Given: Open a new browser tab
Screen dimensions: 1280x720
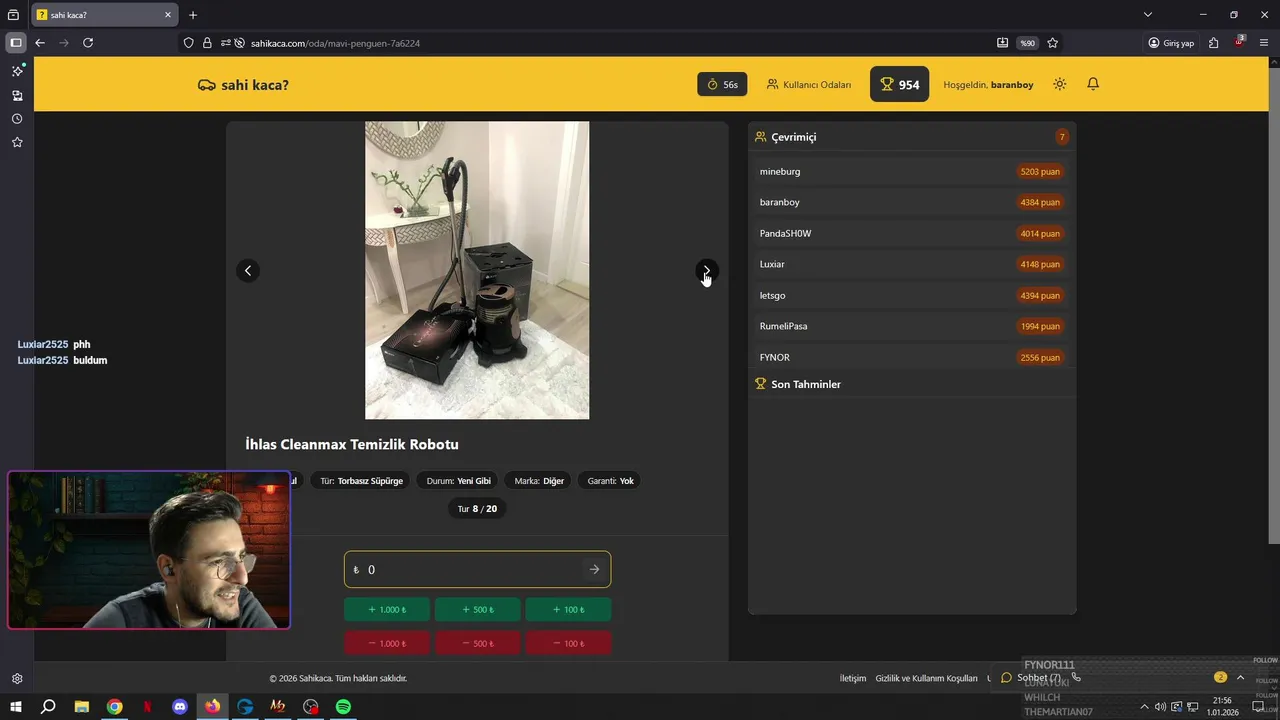Looking at the screenshot, I should [193, 15].
